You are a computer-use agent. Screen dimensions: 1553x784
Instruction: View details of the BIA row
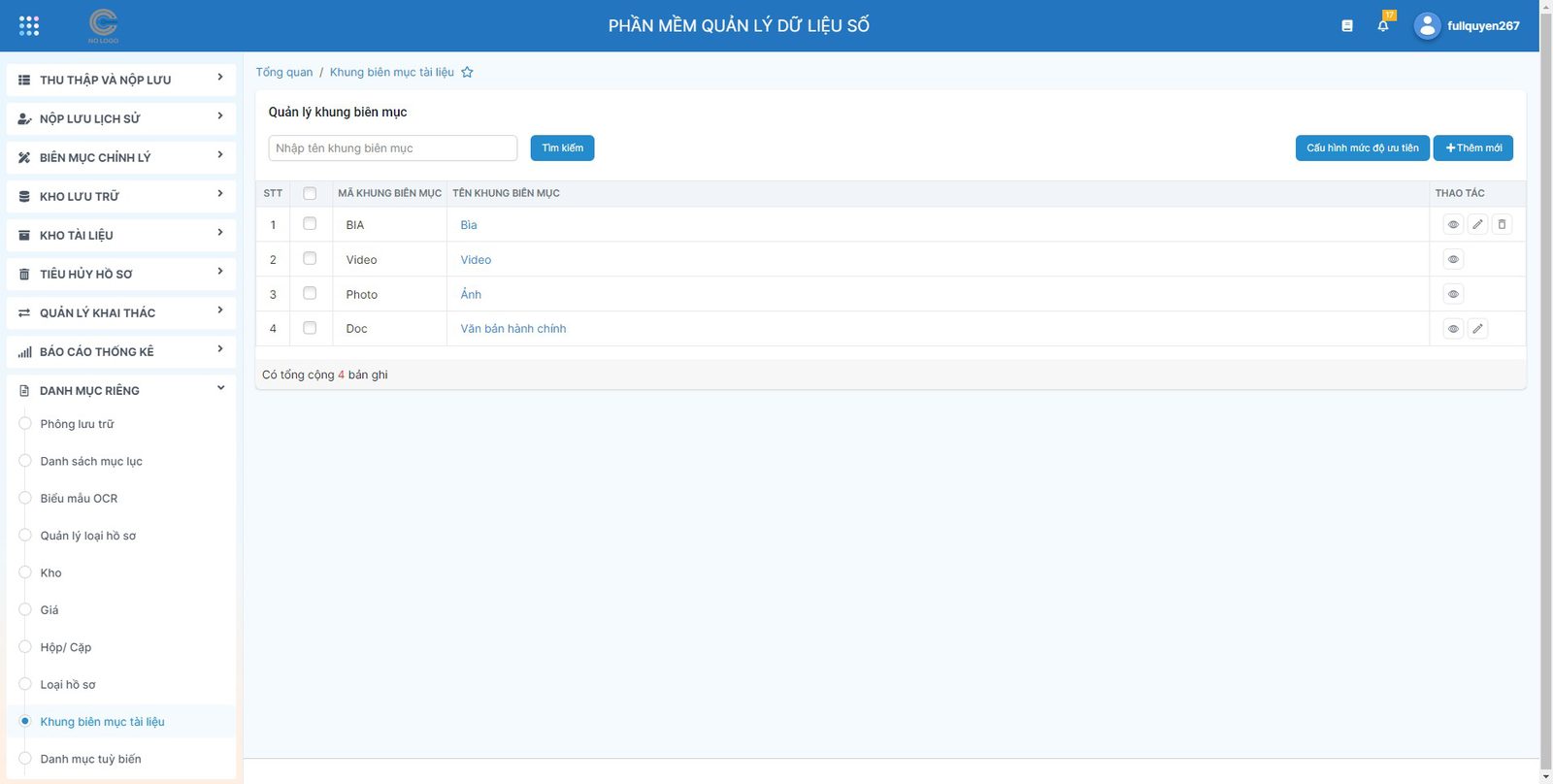click(1453, 224)
